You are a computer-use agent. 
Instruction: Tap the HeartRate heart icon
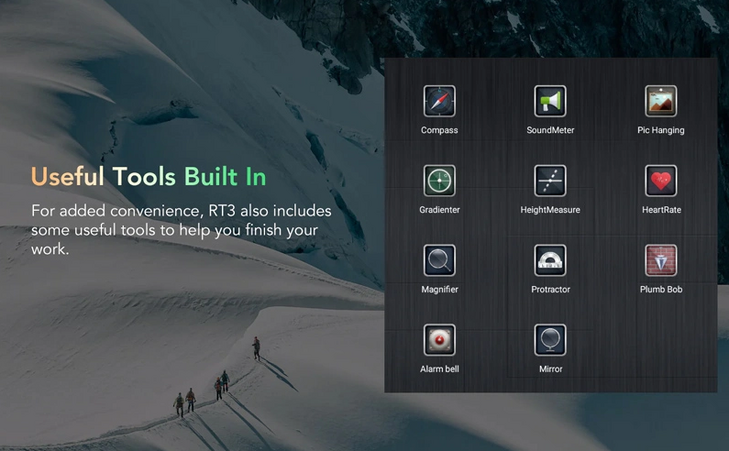[x=661, y=181]
